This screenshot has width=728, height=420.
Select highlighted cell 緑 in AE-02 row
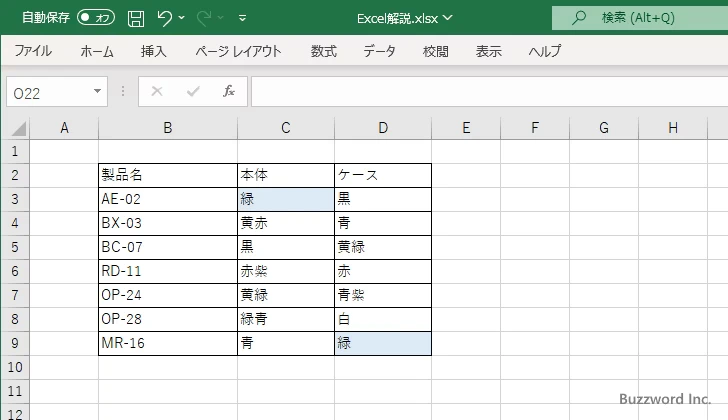click(x=286, y=200)
